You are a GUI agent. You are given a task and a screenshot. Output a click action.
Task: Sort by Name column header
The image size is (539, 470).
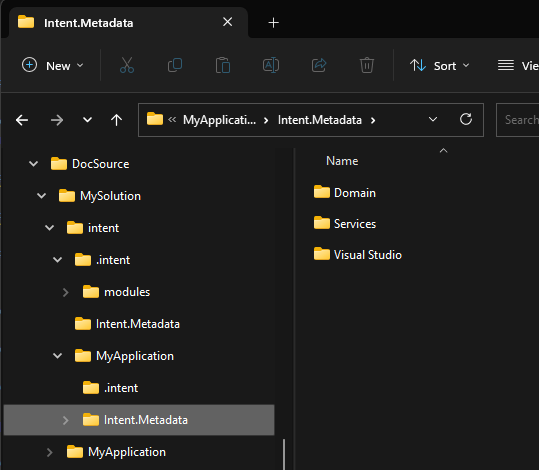click(x=342, y=161)
